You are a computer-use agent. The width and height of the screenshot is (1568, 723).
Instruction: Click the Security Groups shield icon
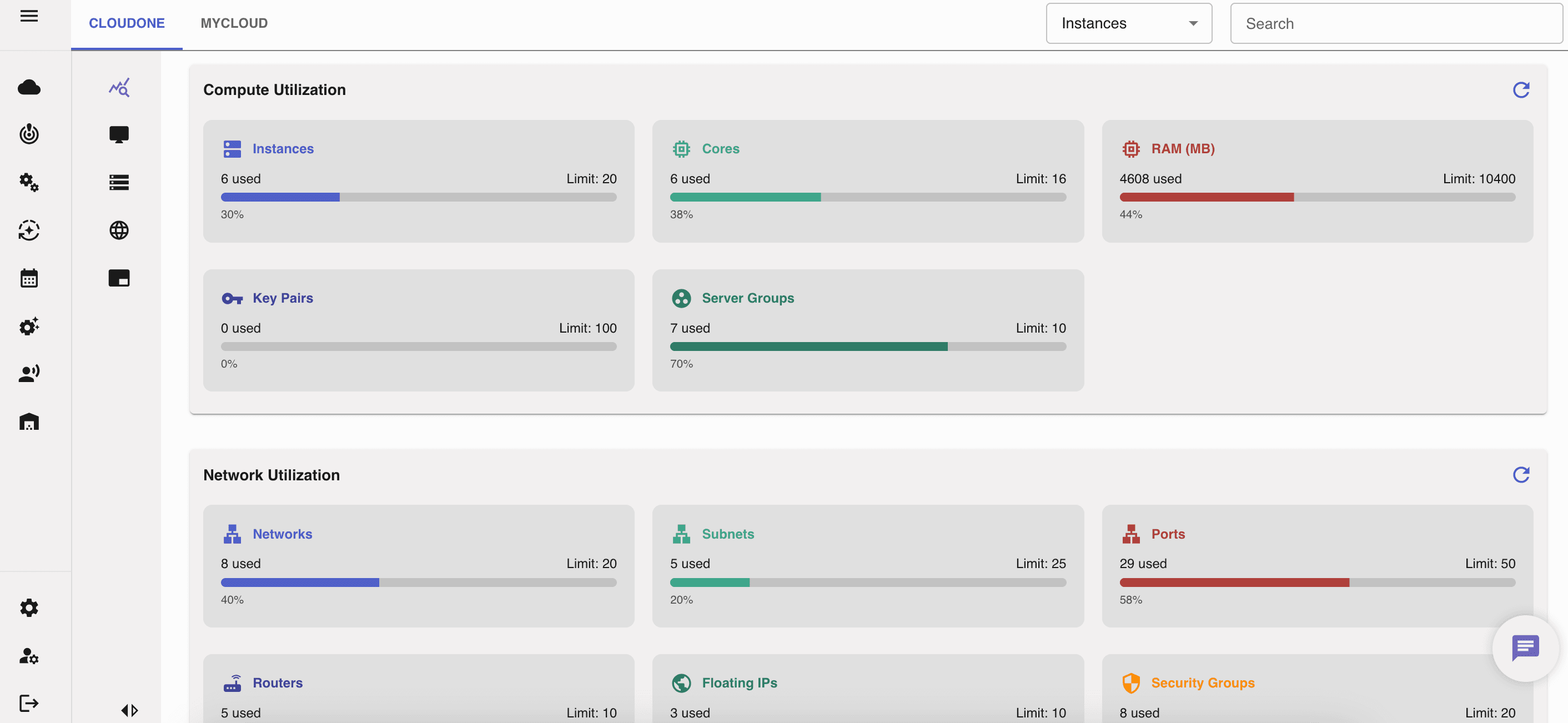[x=1131, y=683]
